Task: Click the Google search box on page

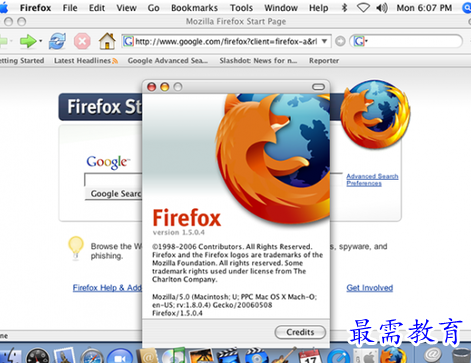Action: coord(113,180)
